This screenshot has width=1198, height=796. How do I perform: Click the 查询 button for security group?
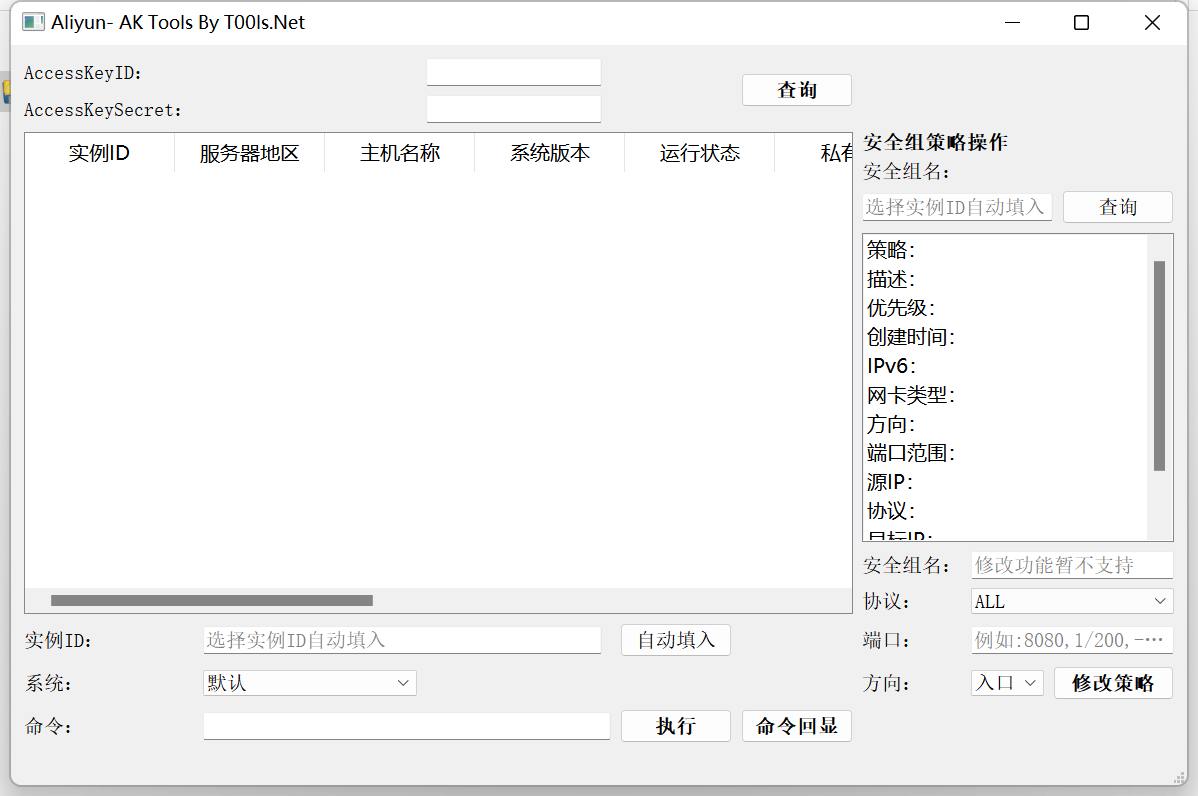pyautogui.click(x=1118, y=207)
